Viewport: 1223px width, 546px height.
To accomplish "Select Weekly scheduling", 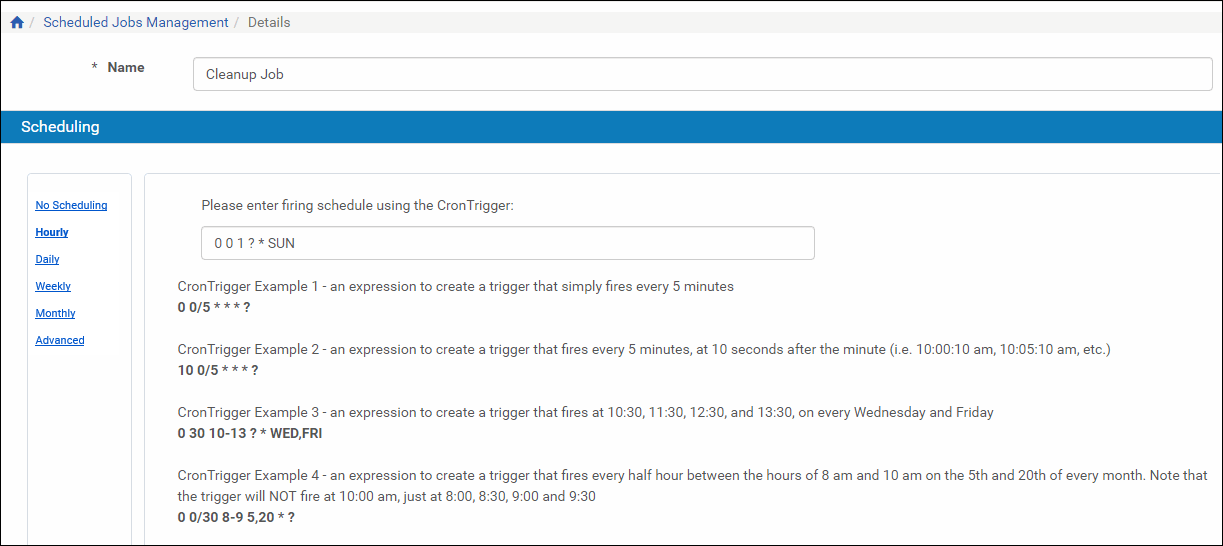I will (x=53, y=286).
